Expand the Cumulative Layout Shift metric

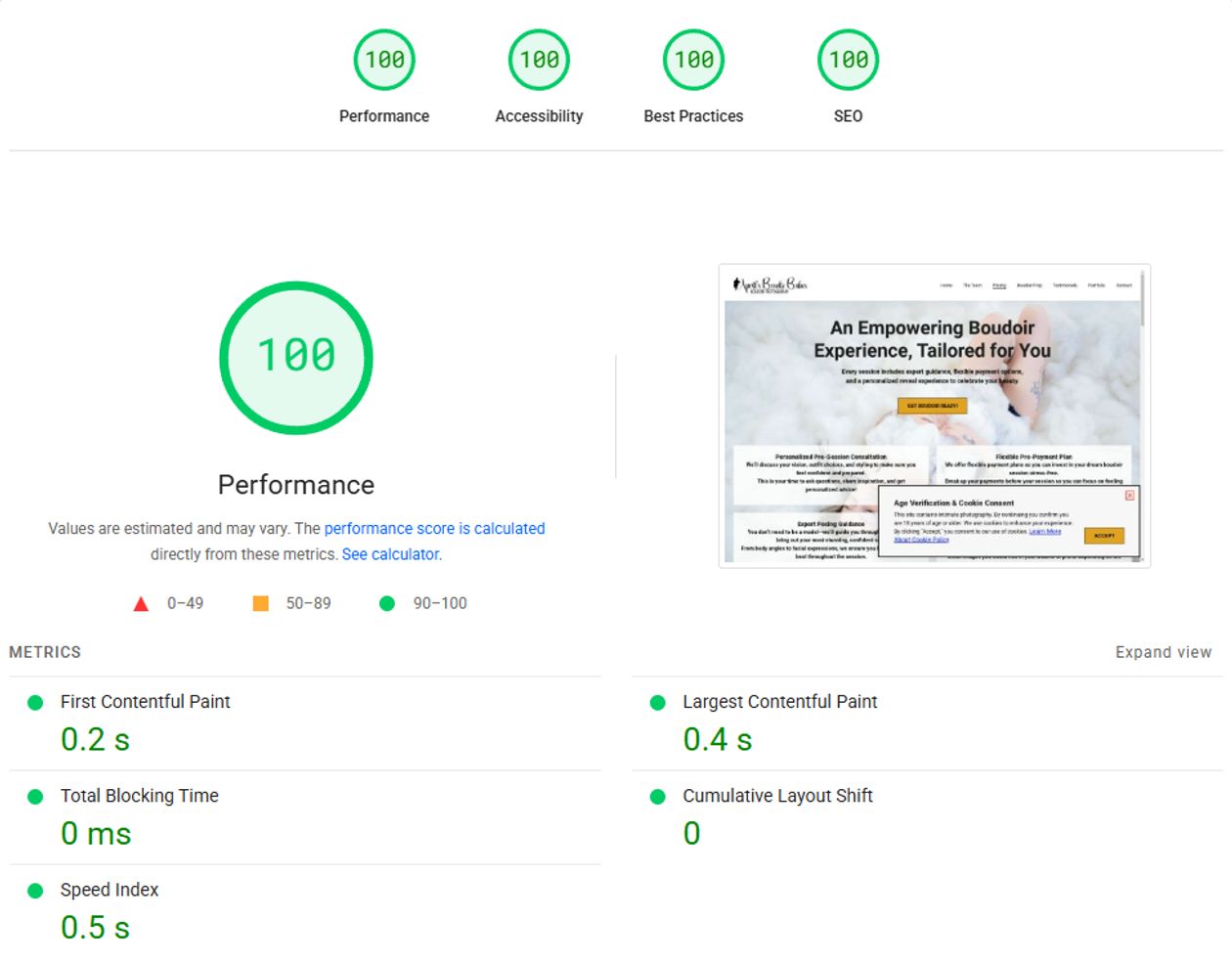pos(927,816)
